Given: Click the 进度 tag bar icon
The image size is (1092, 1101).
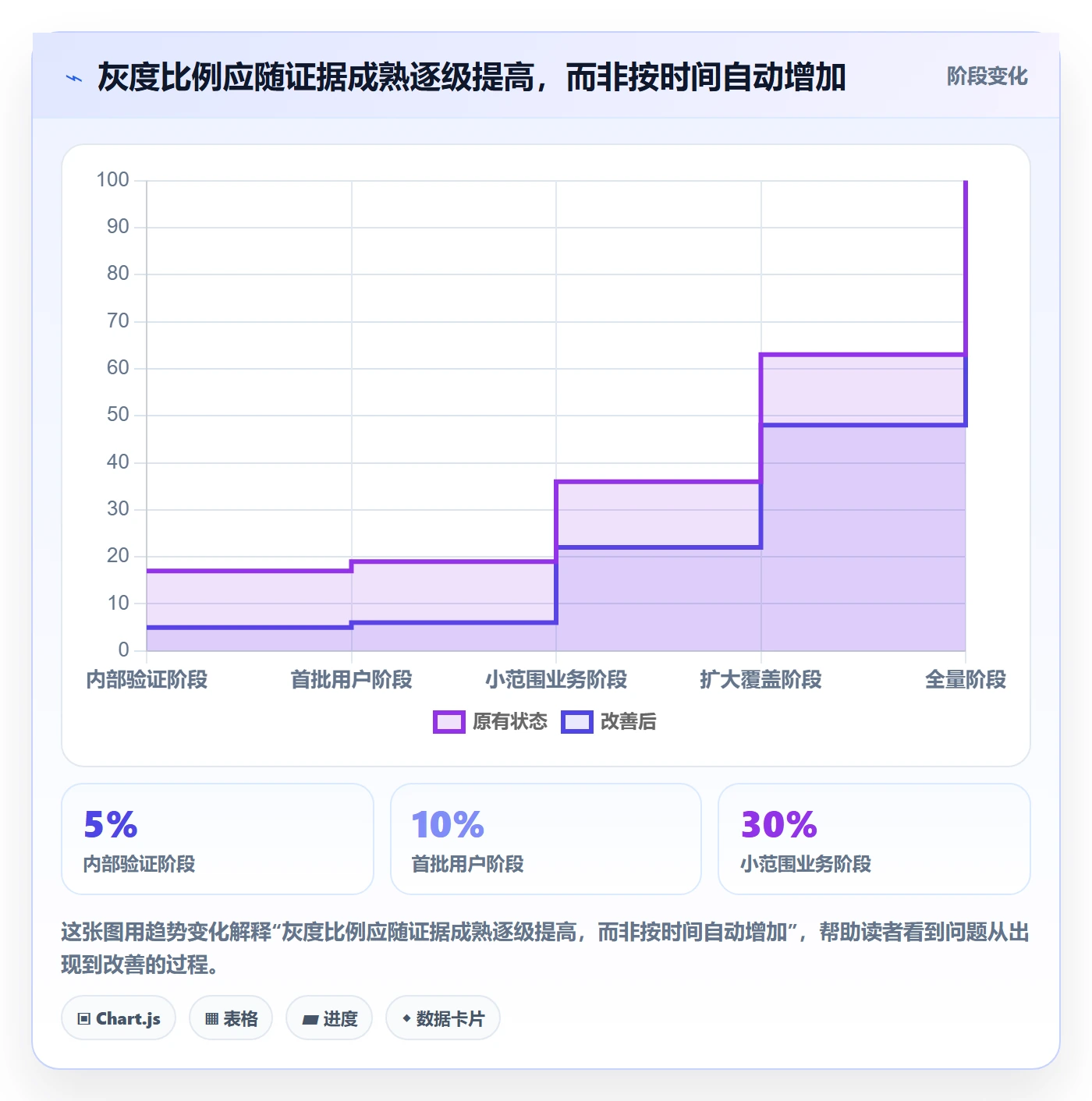Looking at the screenshot, I should (x=310, y=1019).
